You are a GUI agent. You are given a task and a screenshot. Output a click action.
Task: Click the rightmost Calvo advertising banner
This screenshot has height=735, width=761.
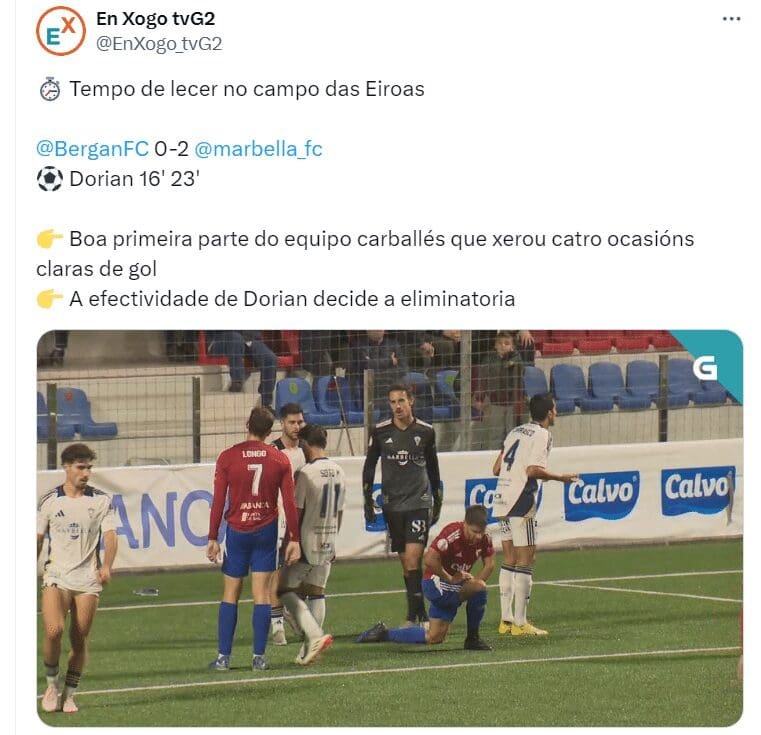click(698, 490)
